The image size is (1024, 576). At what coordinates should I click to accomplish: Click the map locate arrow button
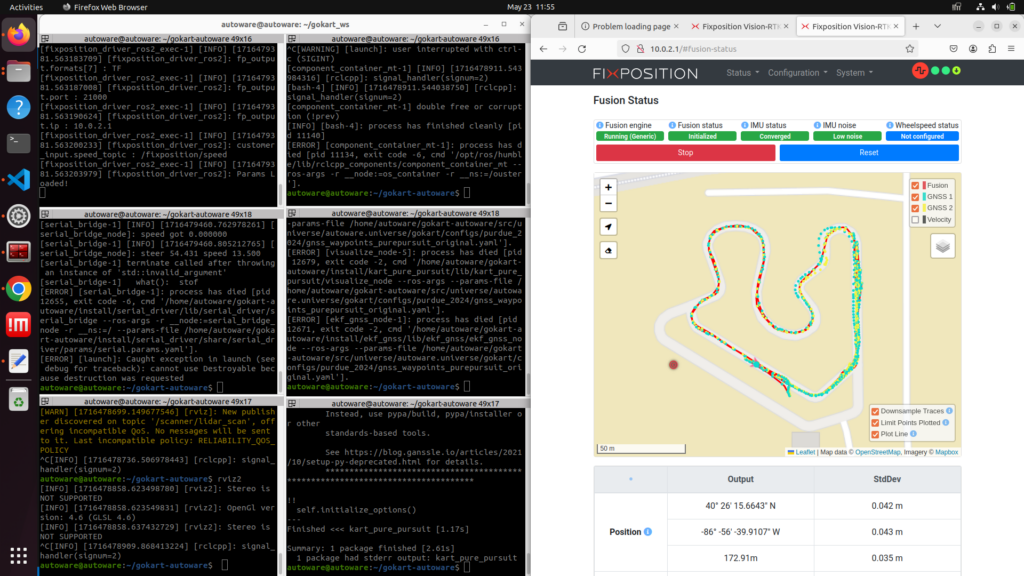(x=609, y=227)
